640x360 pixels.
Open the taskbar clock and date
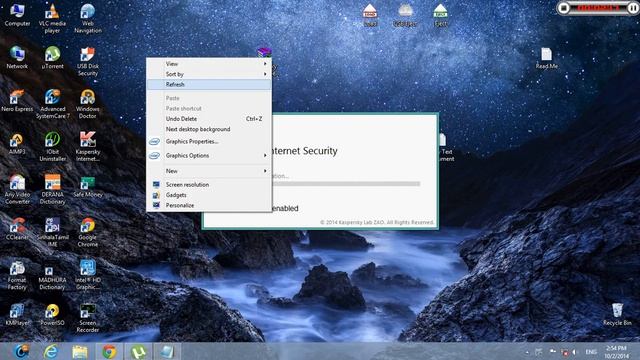pyautogui.click(x=616, y=352)
